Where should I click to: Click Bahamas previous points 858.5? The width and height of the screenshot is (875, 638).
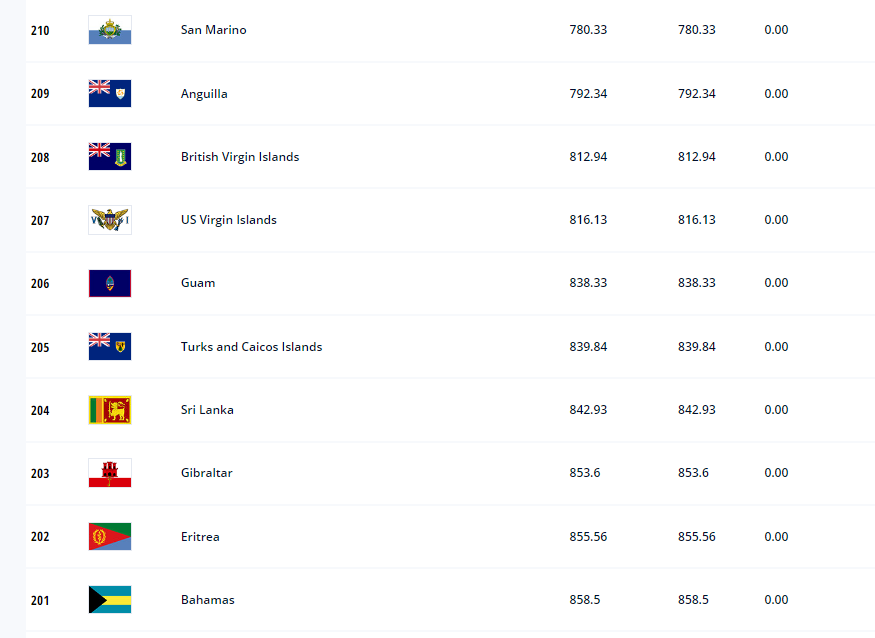[693, 599]
